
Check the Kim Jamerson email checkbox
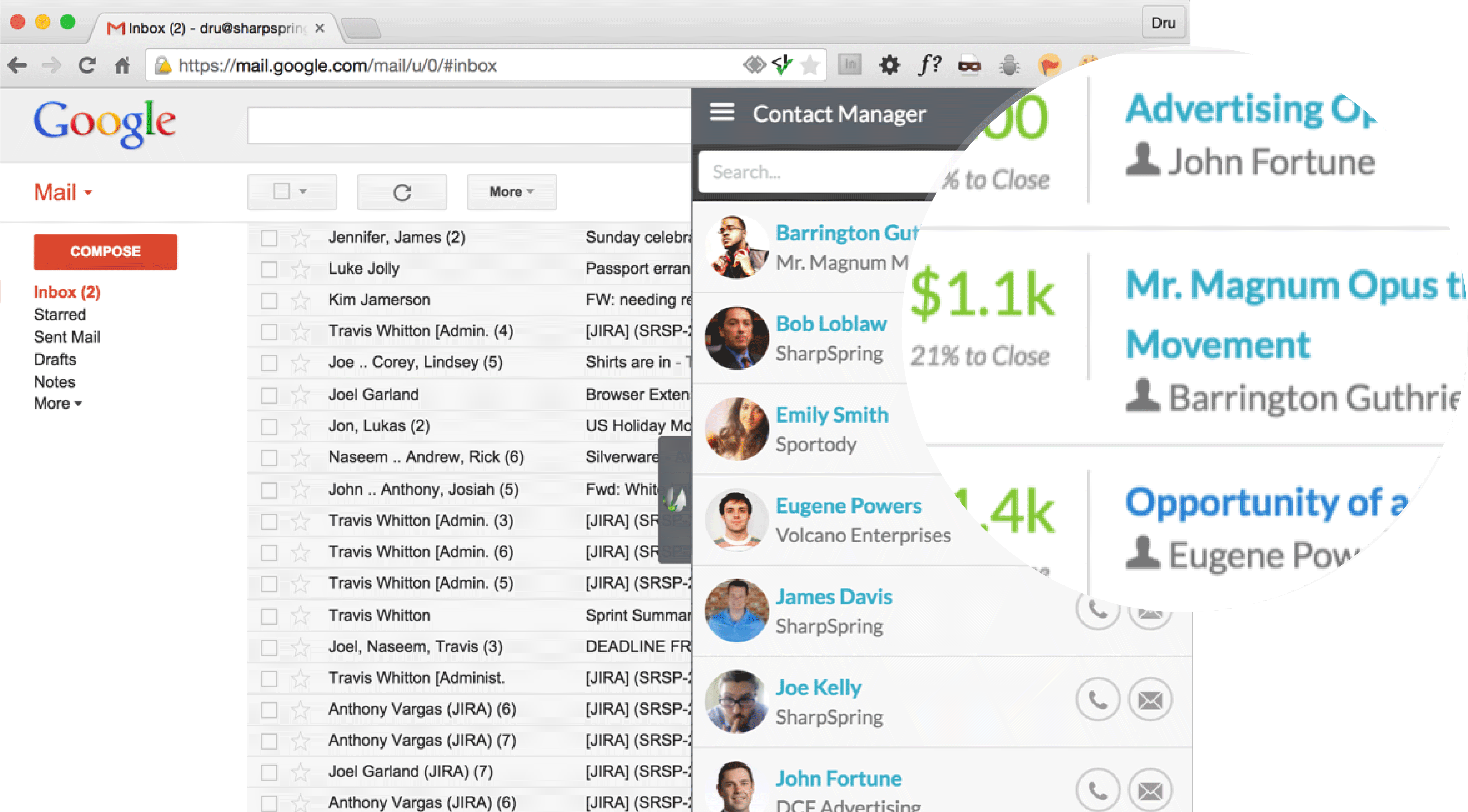[269, 300]
